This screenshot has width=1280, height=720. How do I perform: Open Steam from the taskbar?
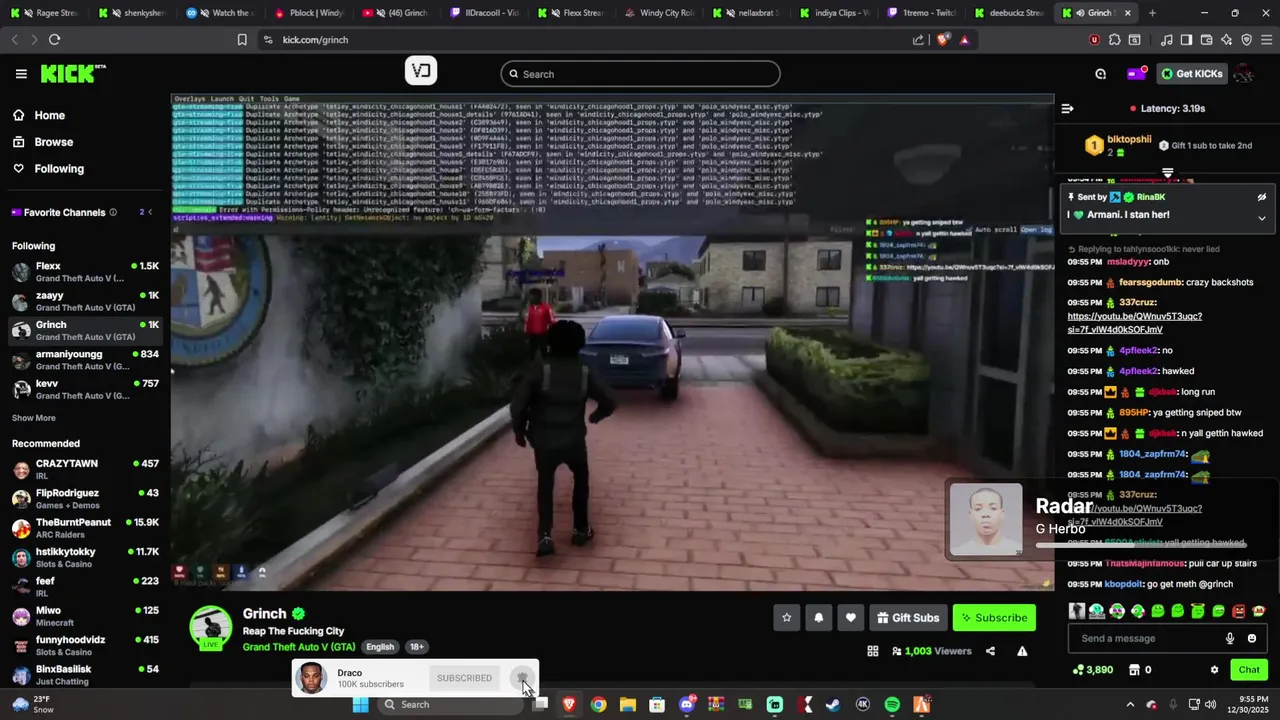point(833,705)
